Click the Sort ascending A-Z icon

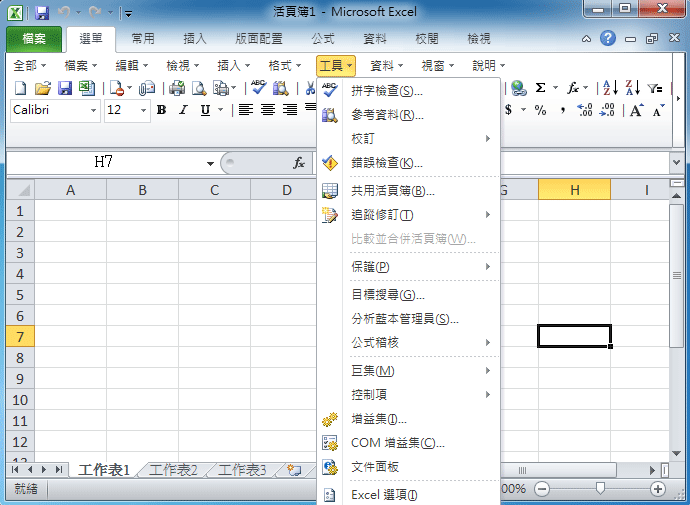(610, 88)
